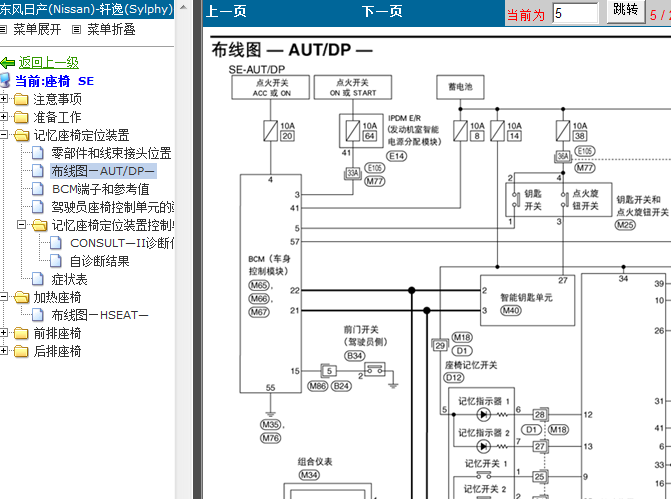Open CONSULT—II诊断 tree entry

click(122, 243)
